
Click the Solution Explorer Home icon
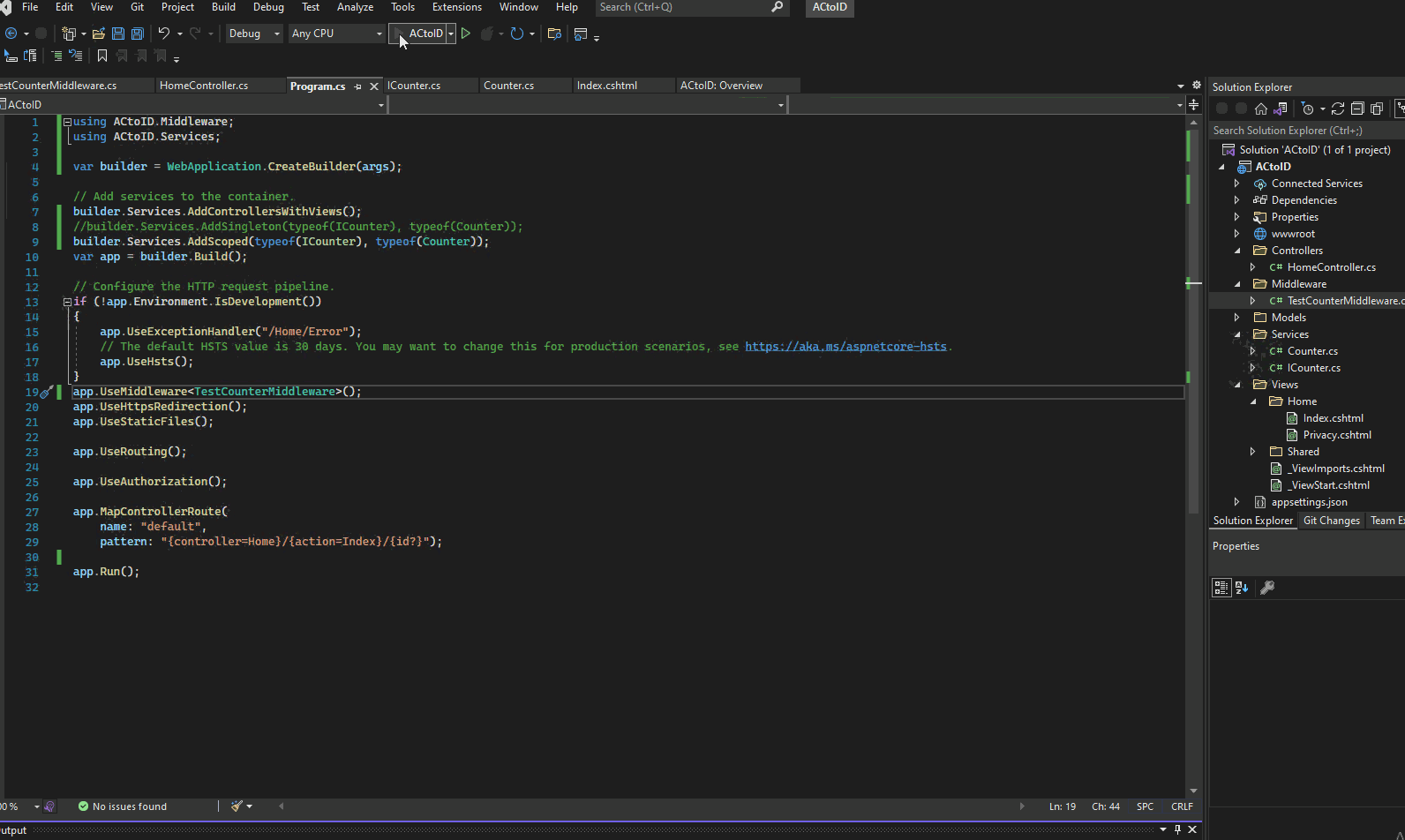(x=1260, y=109)
